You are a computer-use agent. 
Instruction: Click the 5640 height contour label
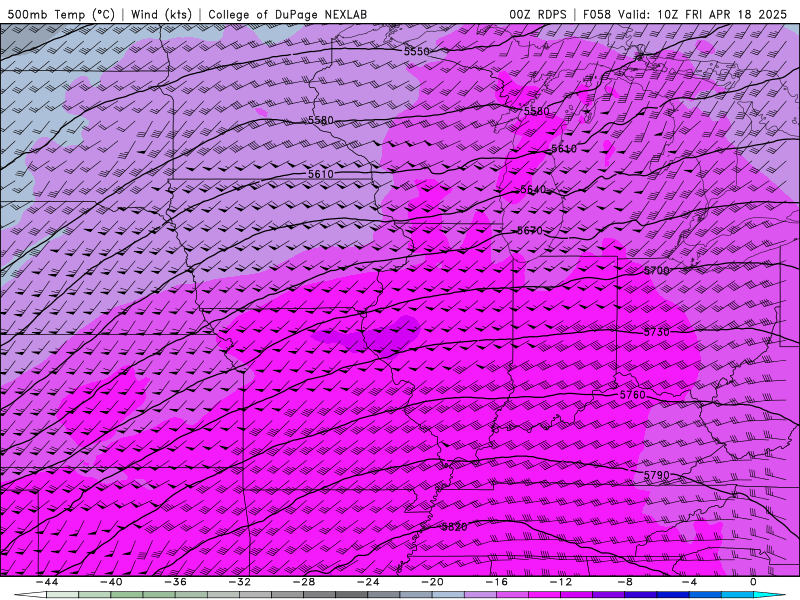[x=533, y=190]
